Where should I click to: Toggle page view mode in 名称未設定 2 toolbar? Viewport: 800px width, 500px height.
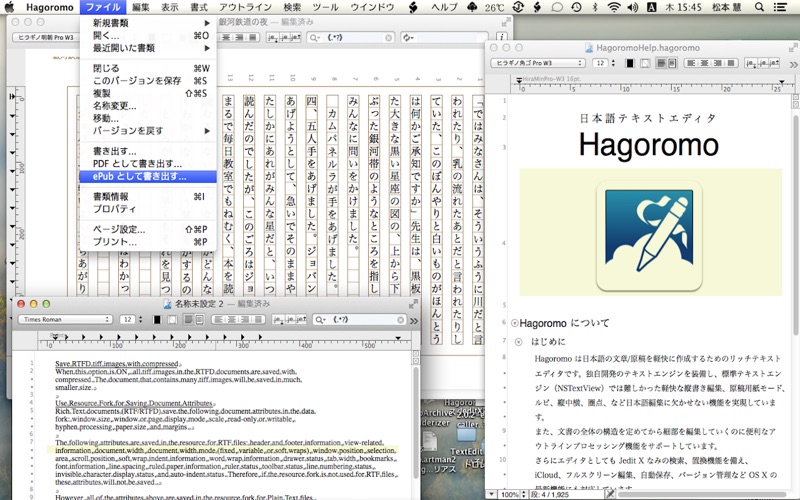click(199, 319)
